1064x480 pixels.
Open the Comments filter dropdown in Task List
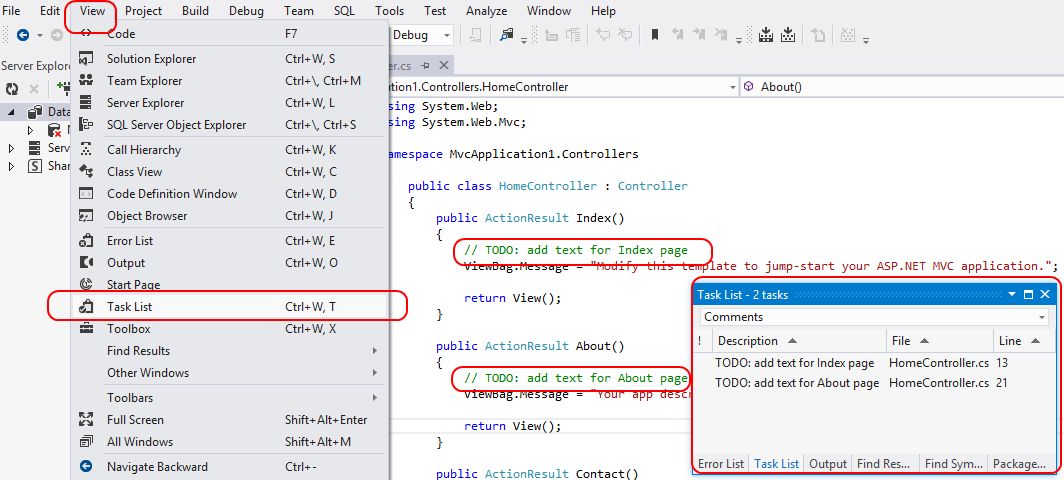1042,317
